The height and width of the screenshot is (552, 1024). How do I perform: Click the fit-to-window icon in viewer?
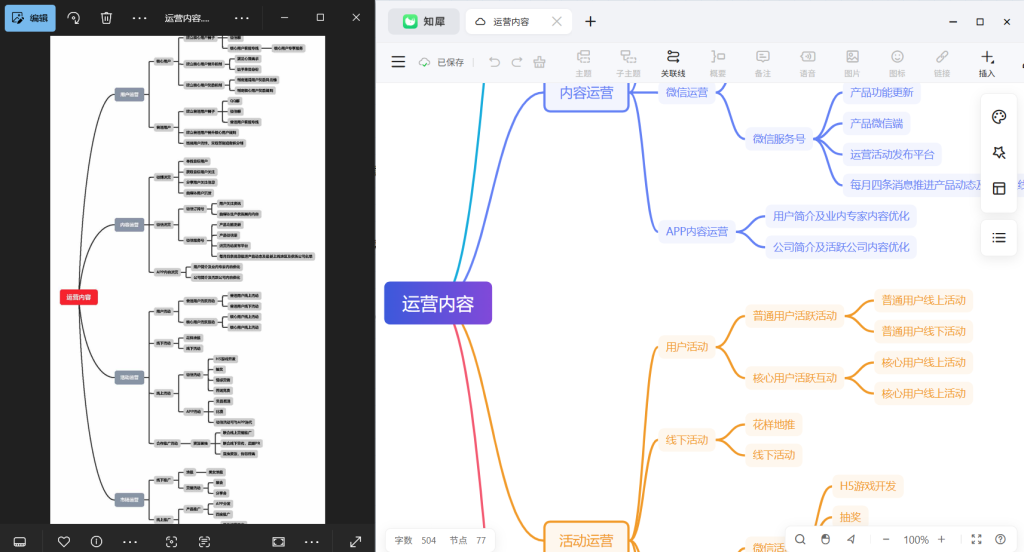[278, 542]
